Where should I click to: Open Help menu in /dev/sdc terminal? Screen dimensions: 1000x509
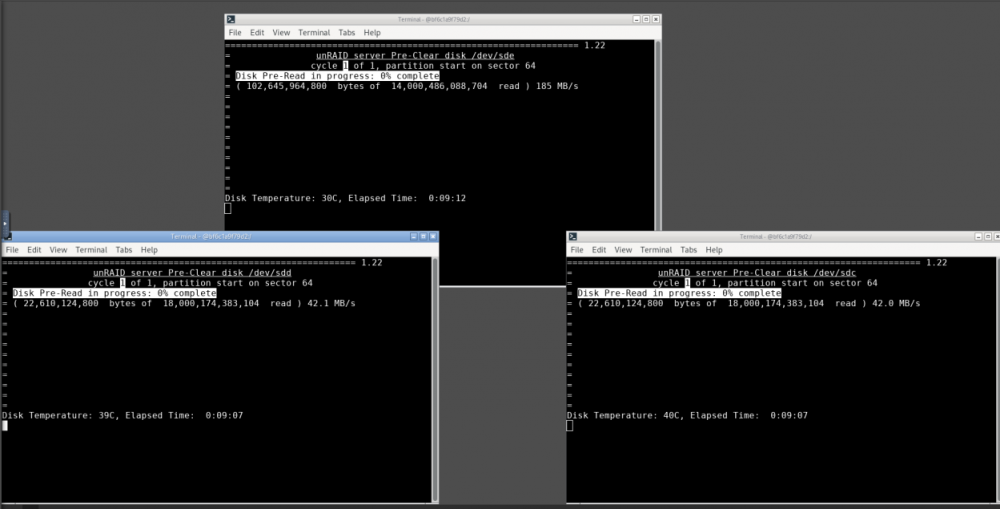[x=714, y=250]
